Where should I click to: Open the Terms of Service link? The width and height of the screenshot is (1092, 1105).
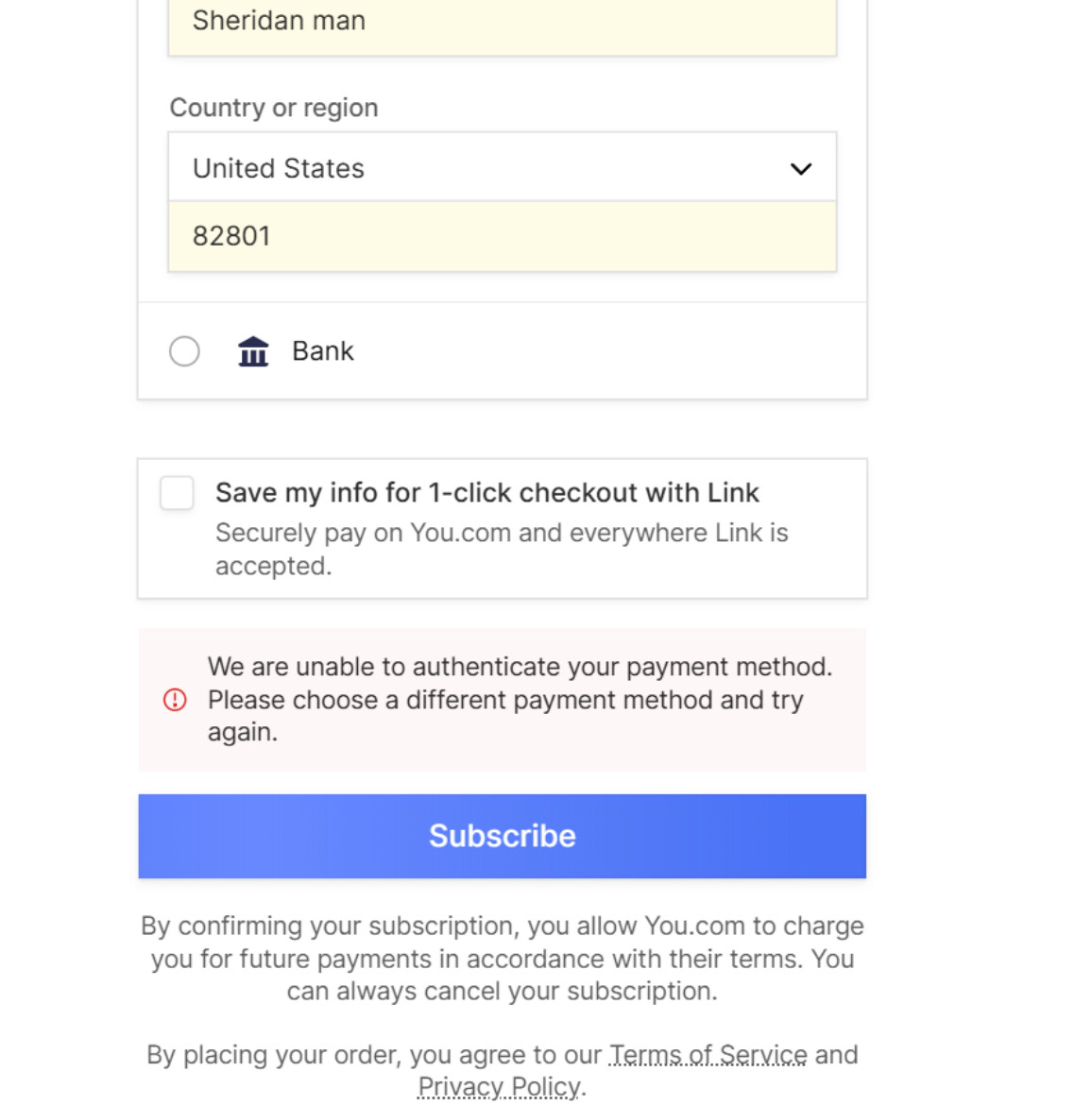pyautogui.click(x=708, y=1054)
